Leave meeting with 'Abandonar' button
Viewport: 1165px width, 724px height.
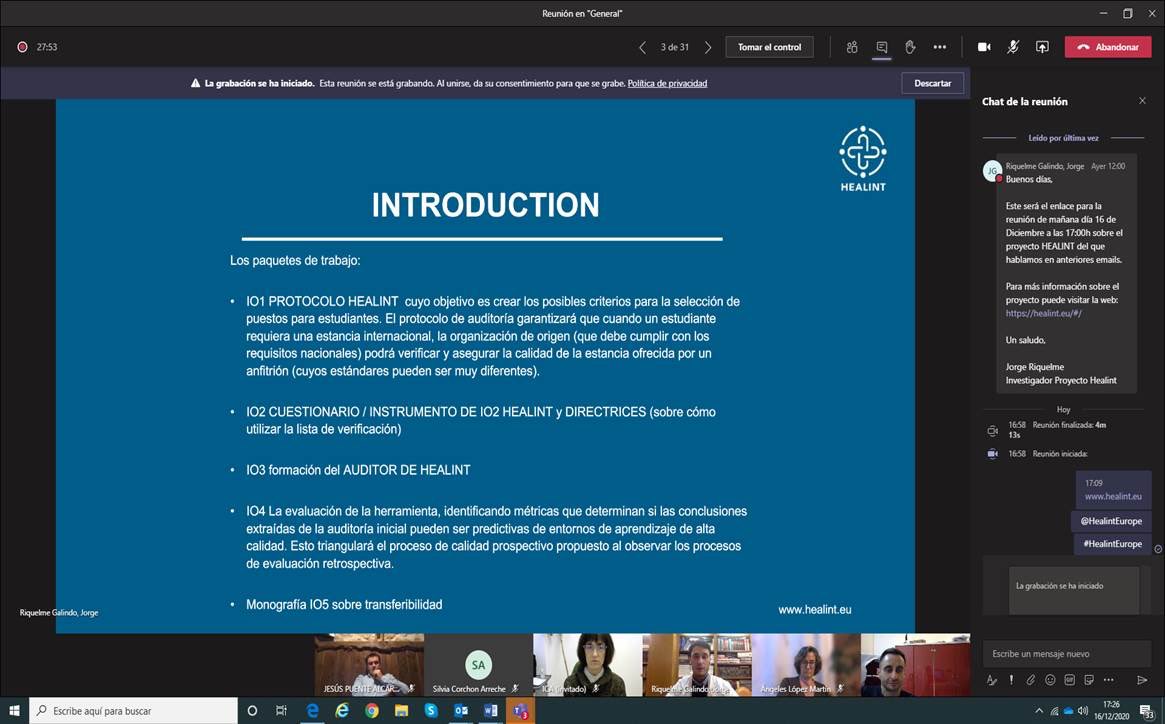(x=1108, y=47)
